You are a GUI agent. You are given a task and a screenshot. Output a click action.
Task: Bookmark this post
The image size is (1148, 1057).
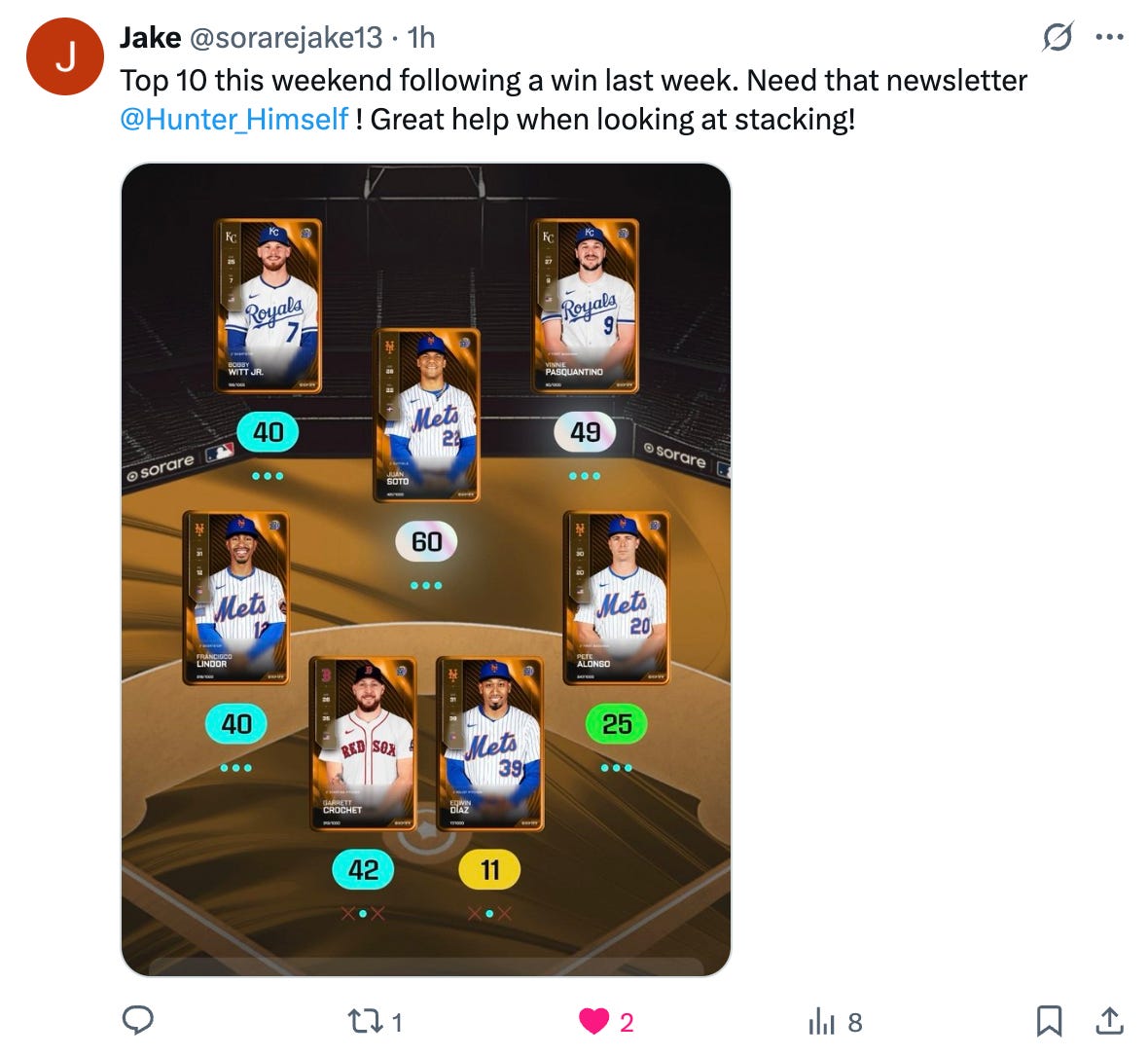pos(1049,1020)
